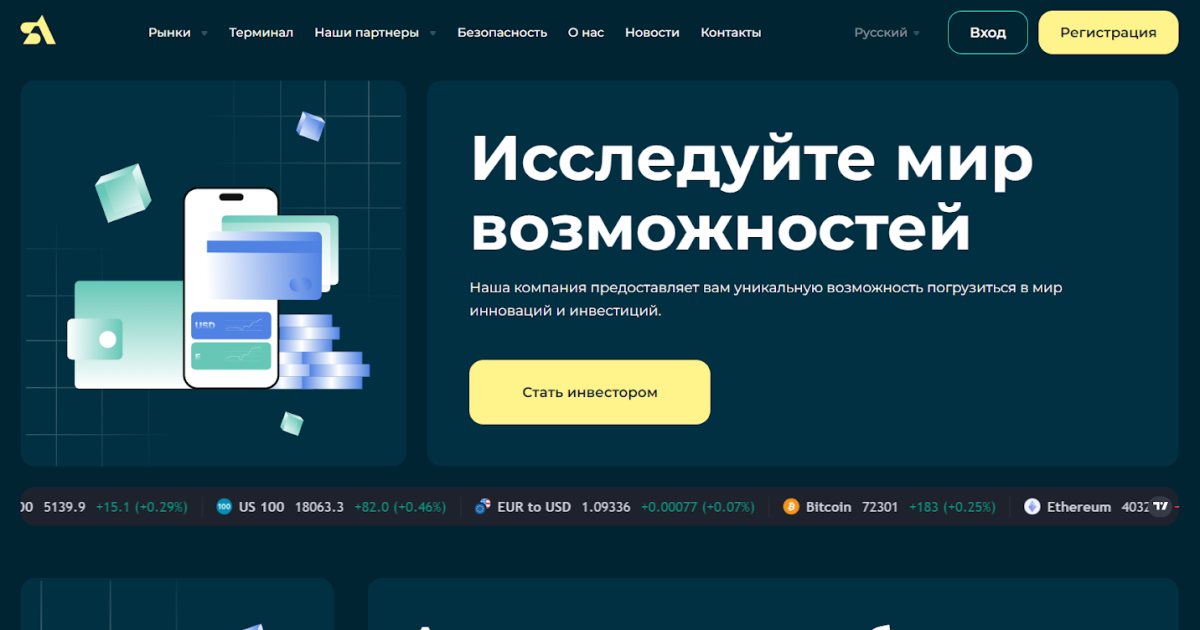Open the Ethereum ticker entry
The image size is (1200, 630).
point(1086,507)
